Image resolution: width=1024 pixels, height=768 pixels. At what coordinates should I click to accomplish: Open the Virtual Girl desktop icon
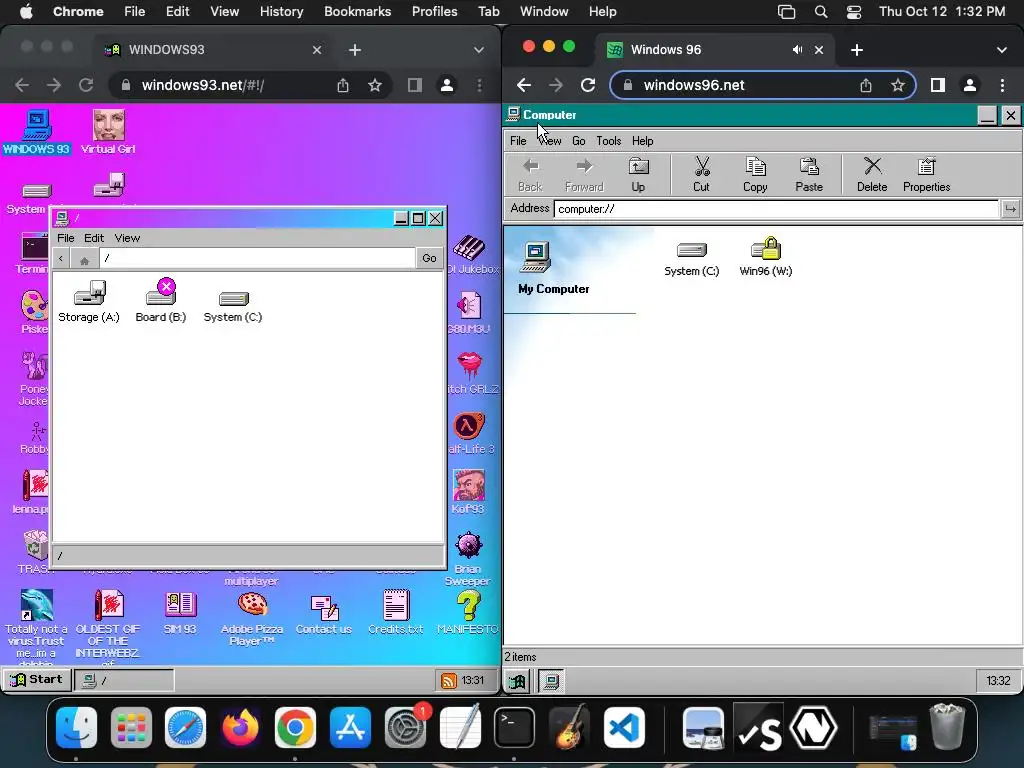pos(108,131)
